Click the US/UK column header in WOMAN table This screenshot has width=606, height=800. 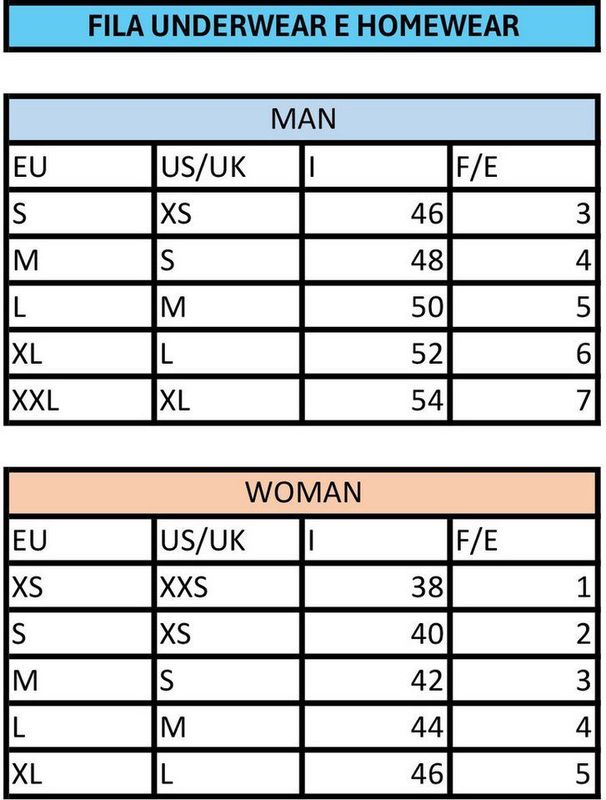click(228, 540)
